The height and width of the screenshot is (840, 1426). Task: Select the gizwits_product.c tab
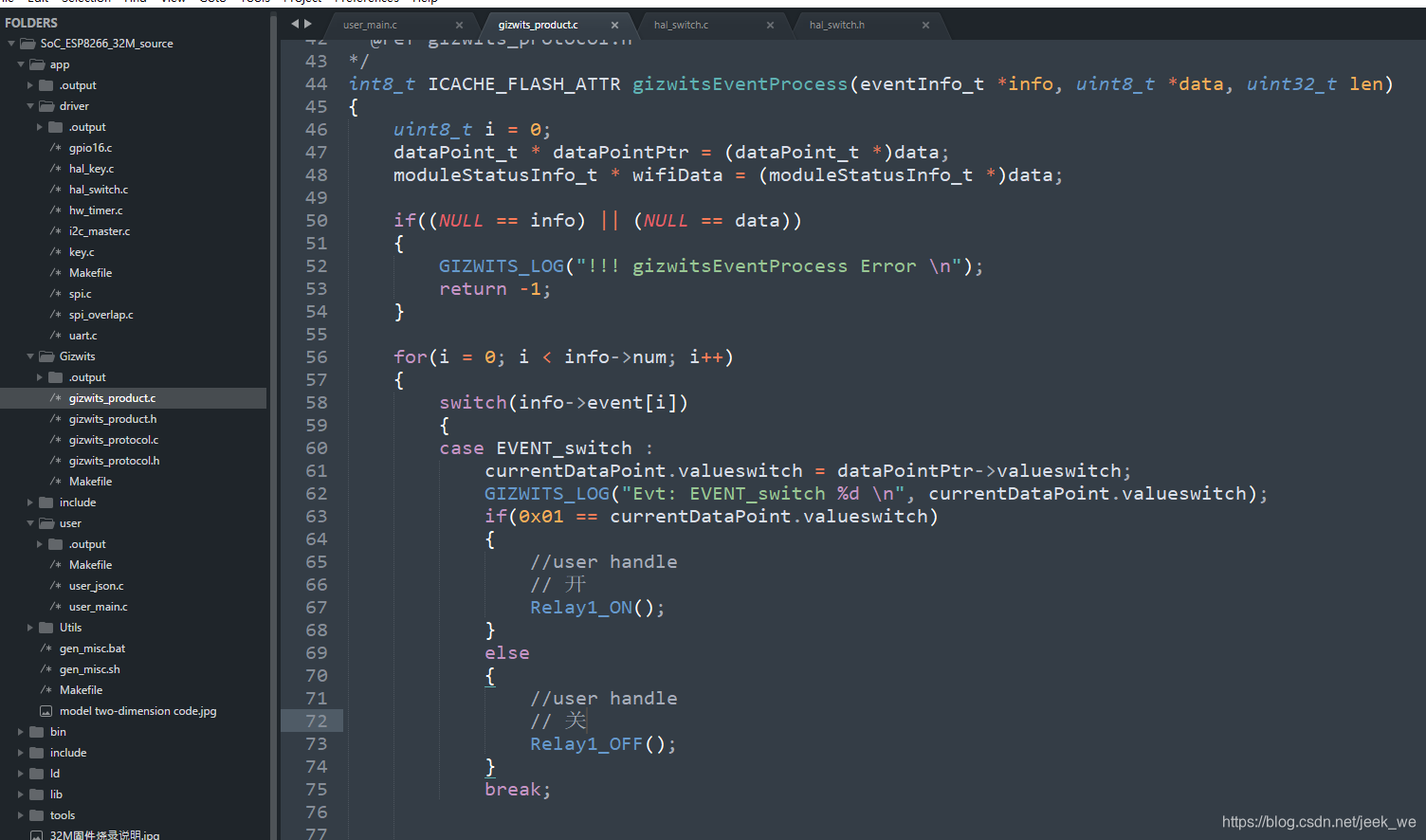538,25
